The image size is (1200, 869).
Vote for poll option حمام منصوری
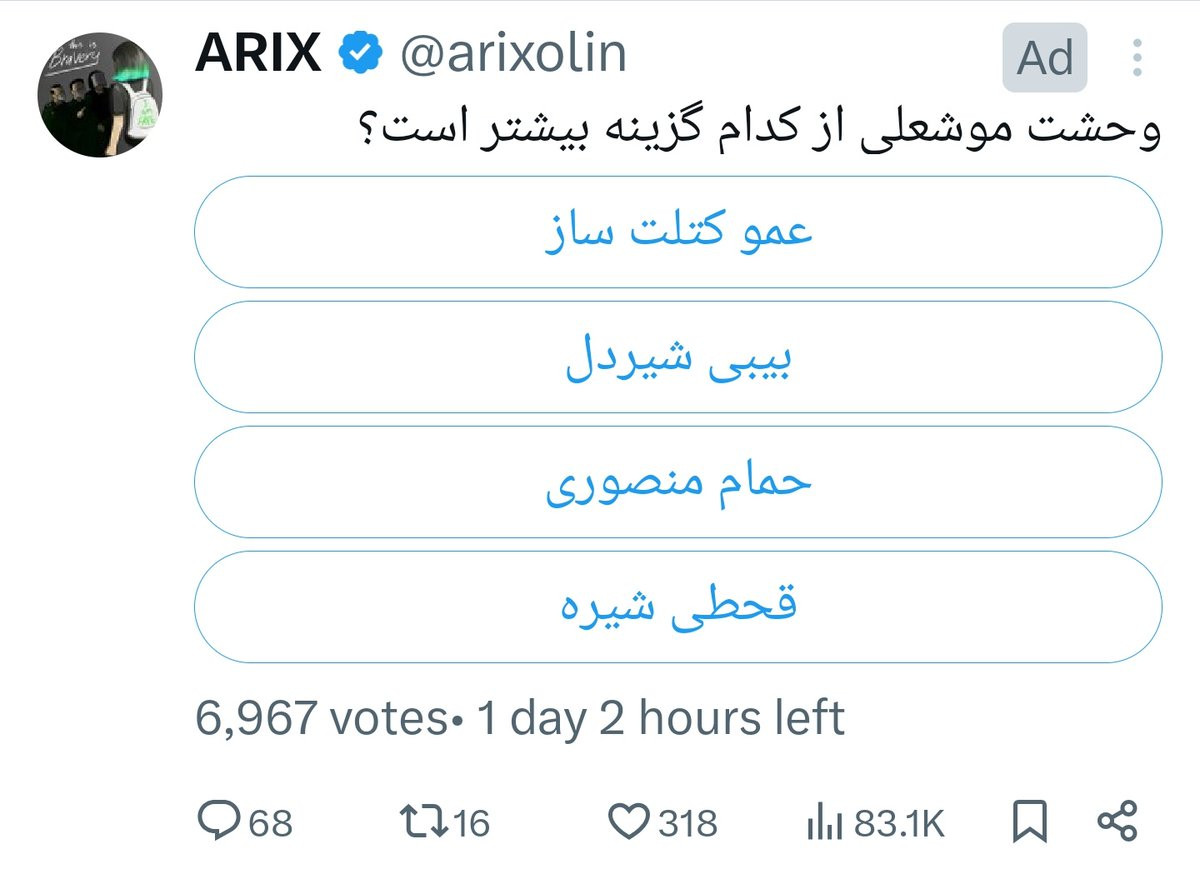(x=678, y=482)
